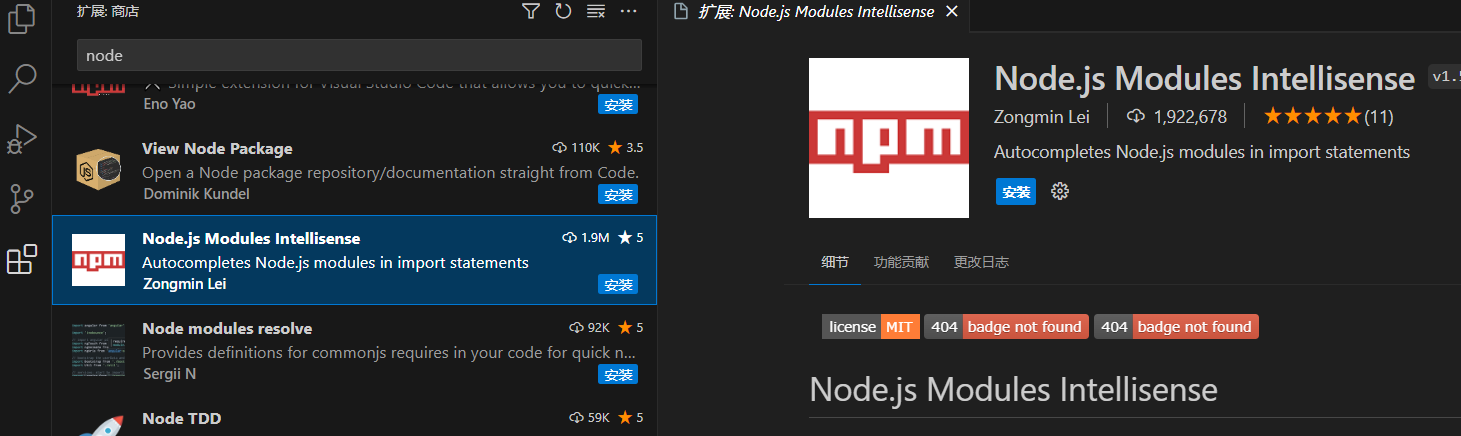1461x436 pixels.
Task: Click the five-star rating (11) on detail page
Action: [1328, 116]
